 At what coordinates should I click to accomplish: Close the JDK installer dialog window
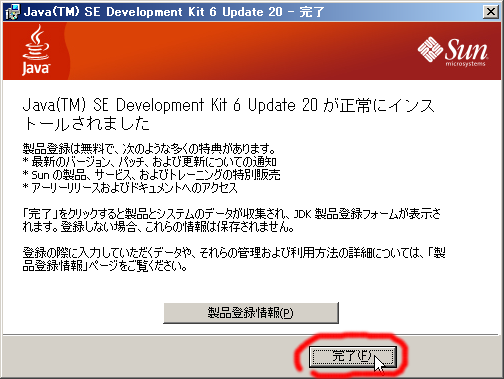490,12
